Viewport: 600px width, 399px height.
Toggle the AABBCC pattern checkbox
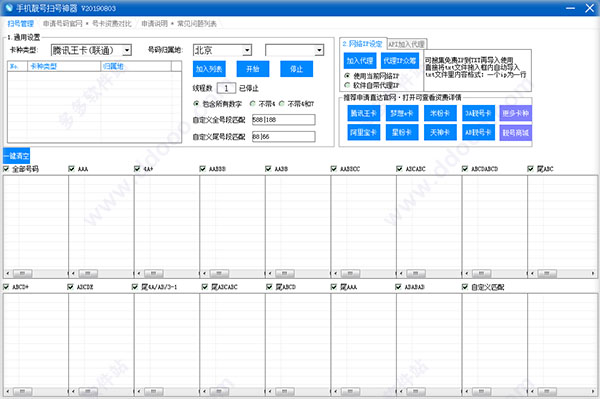(334, 168)
